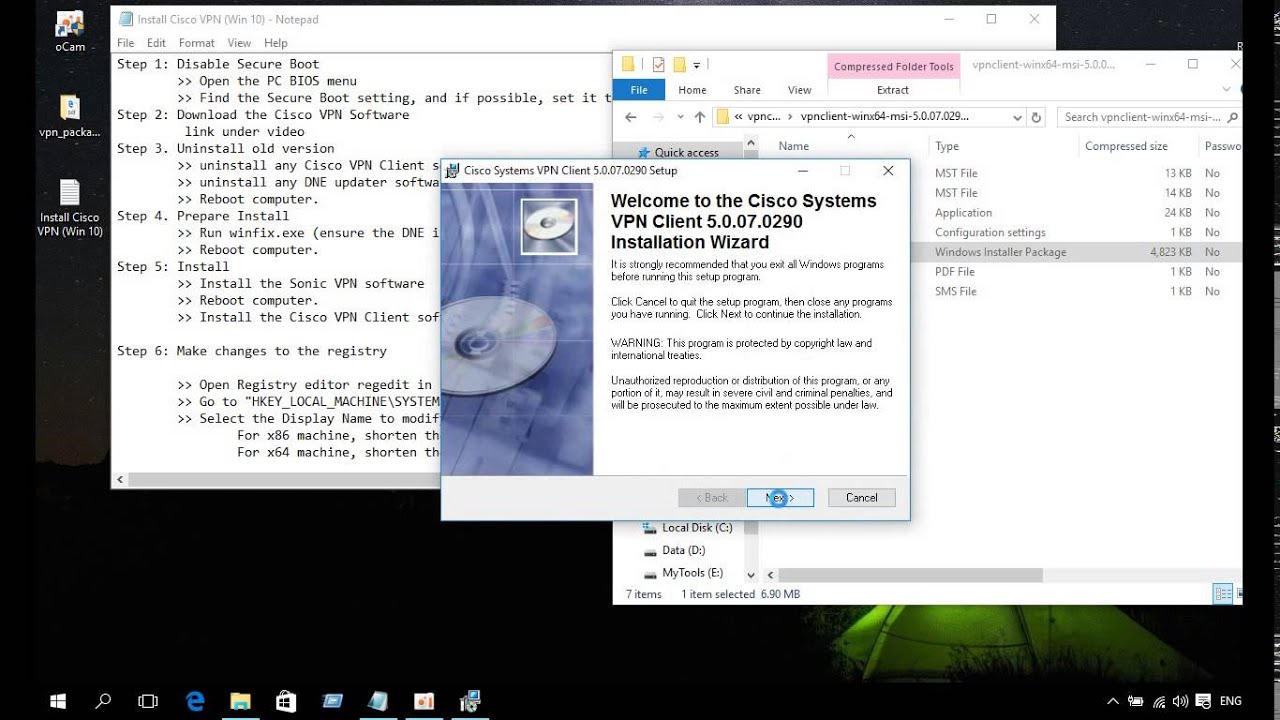
Task: Switch to Details view in Explorer status bar
Action: 1223,594
